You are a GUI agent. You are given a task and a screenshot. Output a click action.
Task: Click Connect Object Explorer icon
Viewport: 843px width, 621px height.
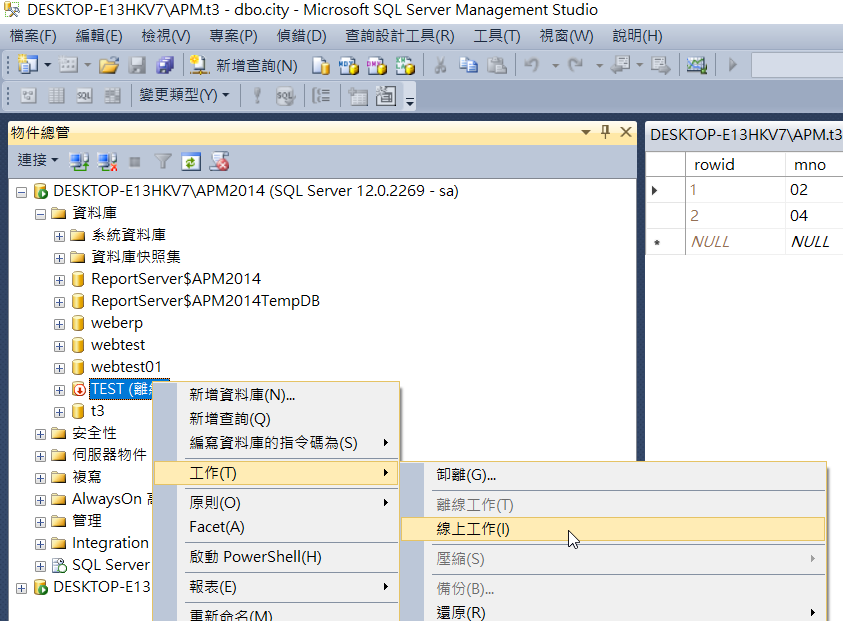point(79,161)
